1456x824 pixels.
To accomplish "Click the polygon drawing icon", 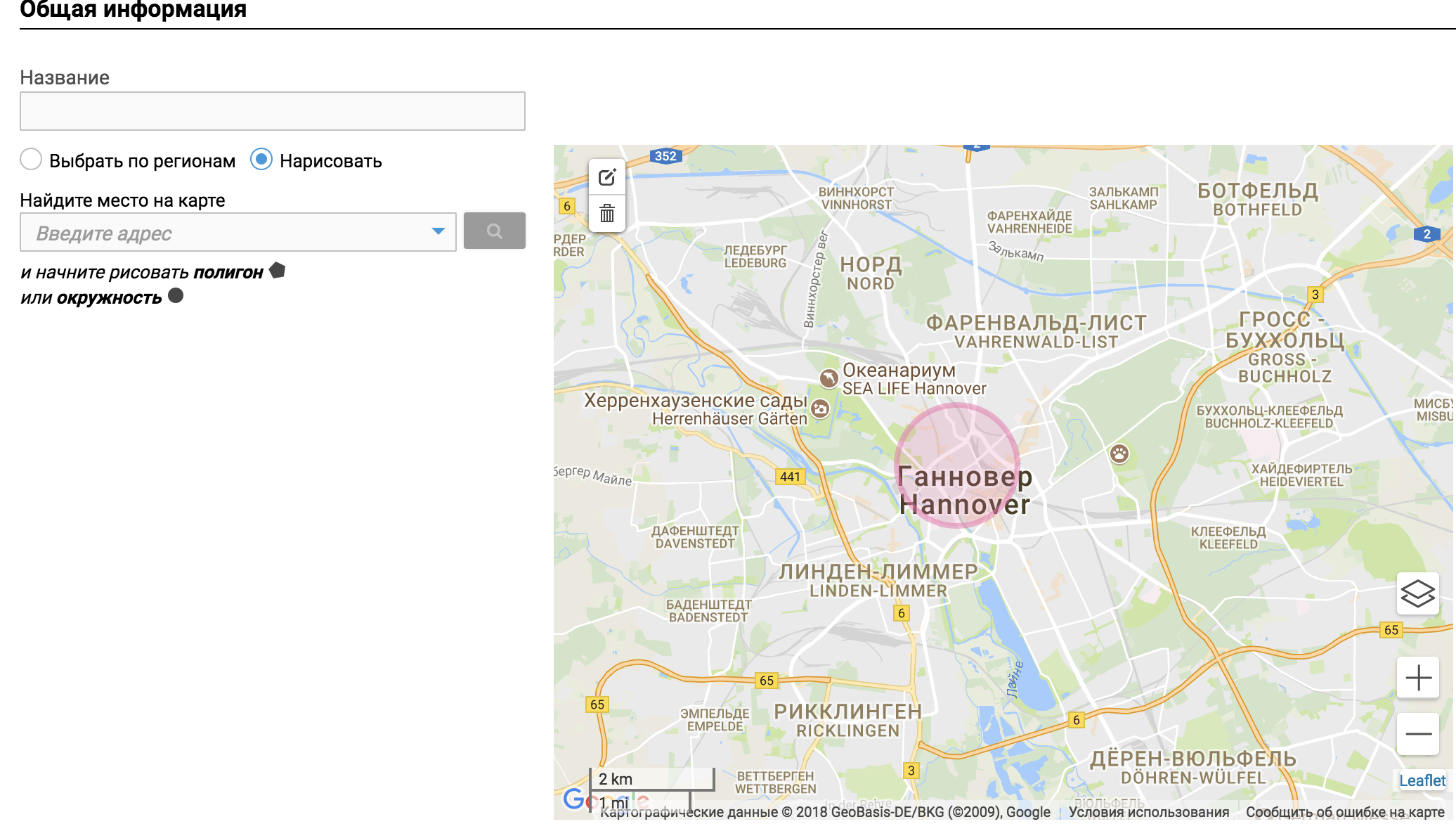I will [x=278, y=270].
